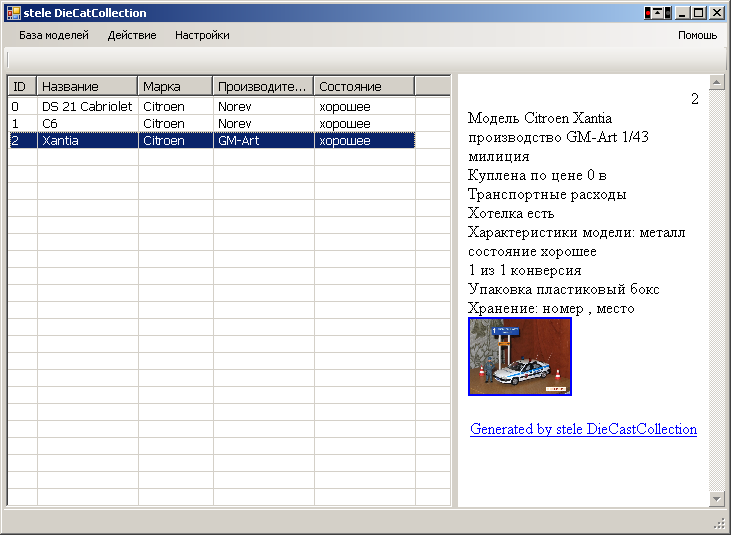Click the line Куплена по цене 0 в
Viewport: 731px width, 535px height.
pos(537,175)
